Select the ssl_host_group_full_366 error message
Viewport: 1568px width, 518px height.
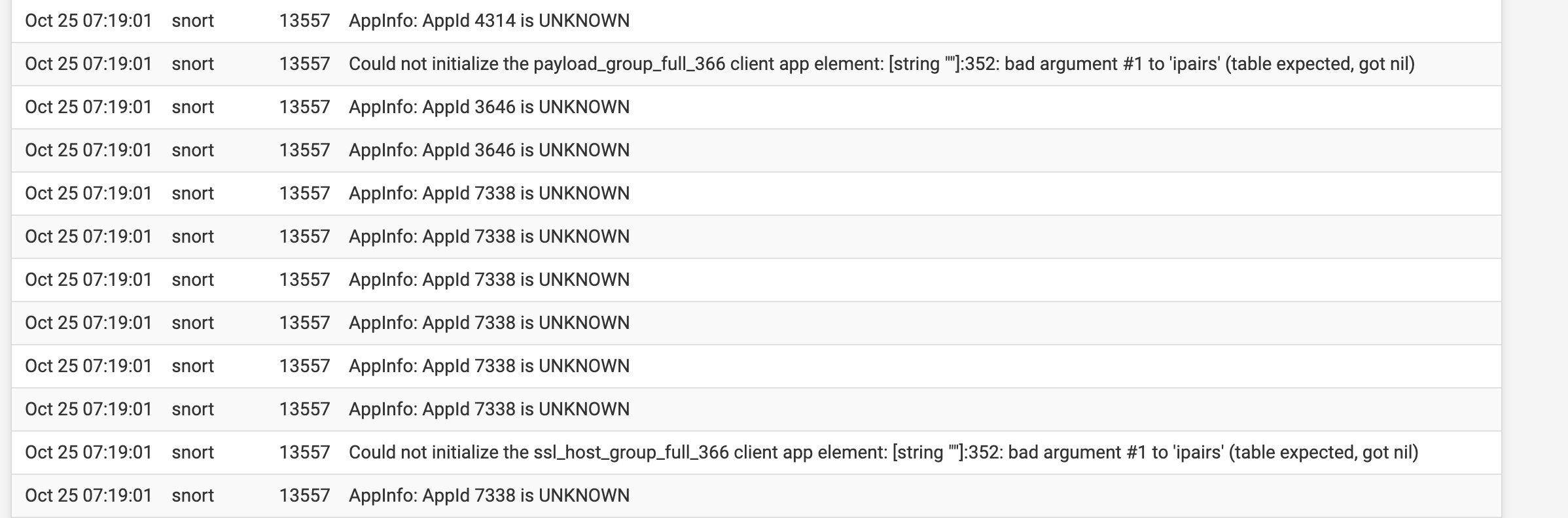point(883,453)
